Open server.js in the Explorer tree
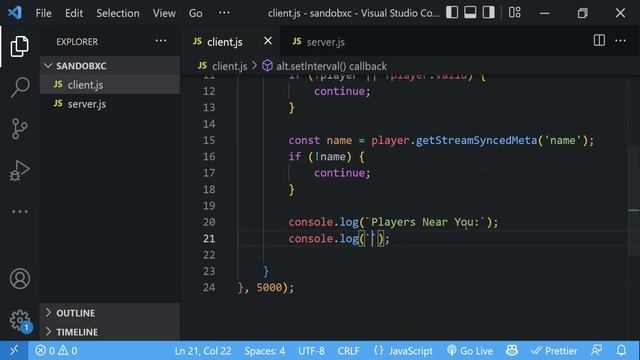This screenshot has width=640, height=360. point(110,104)
